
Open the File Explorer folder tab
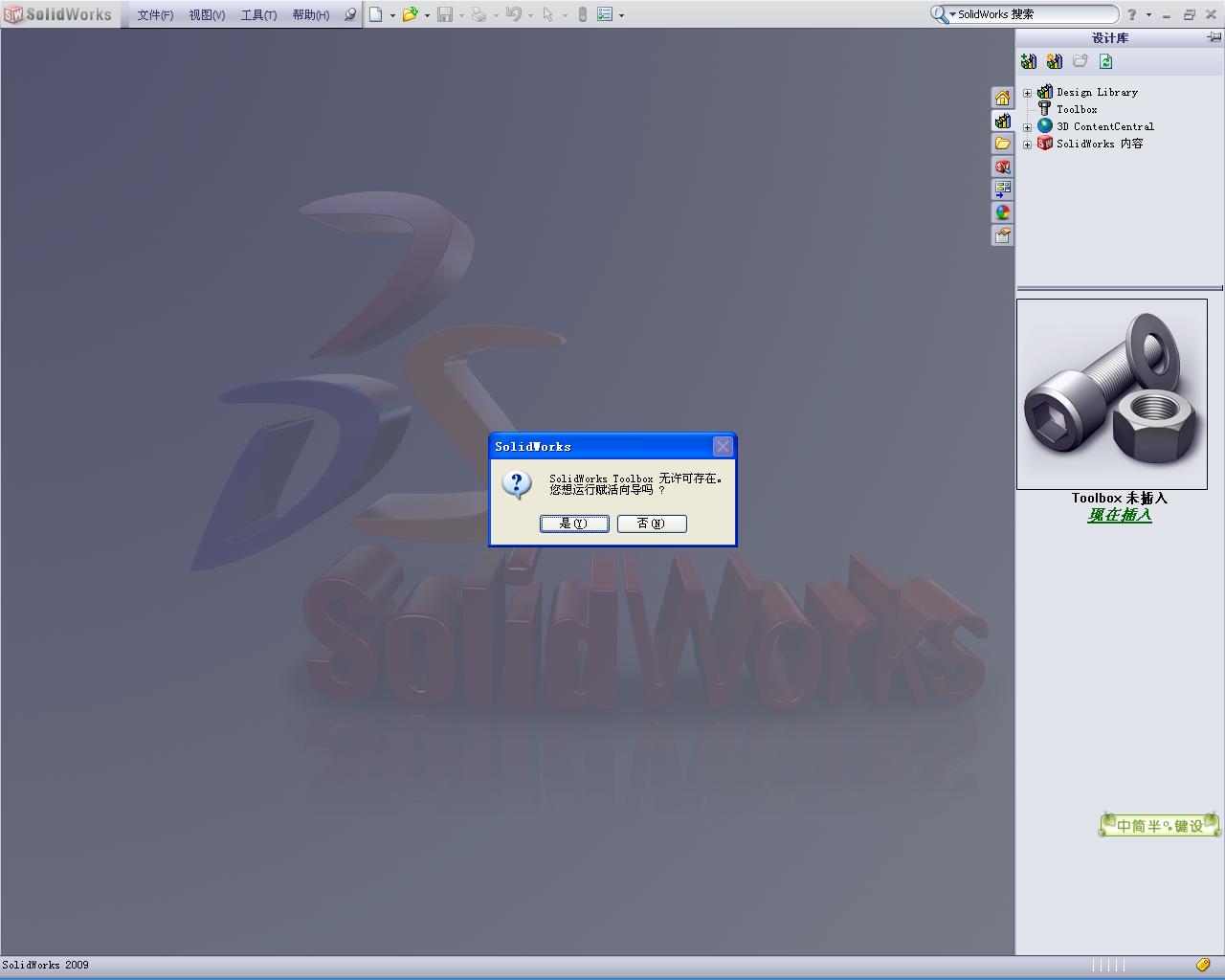1002,144
